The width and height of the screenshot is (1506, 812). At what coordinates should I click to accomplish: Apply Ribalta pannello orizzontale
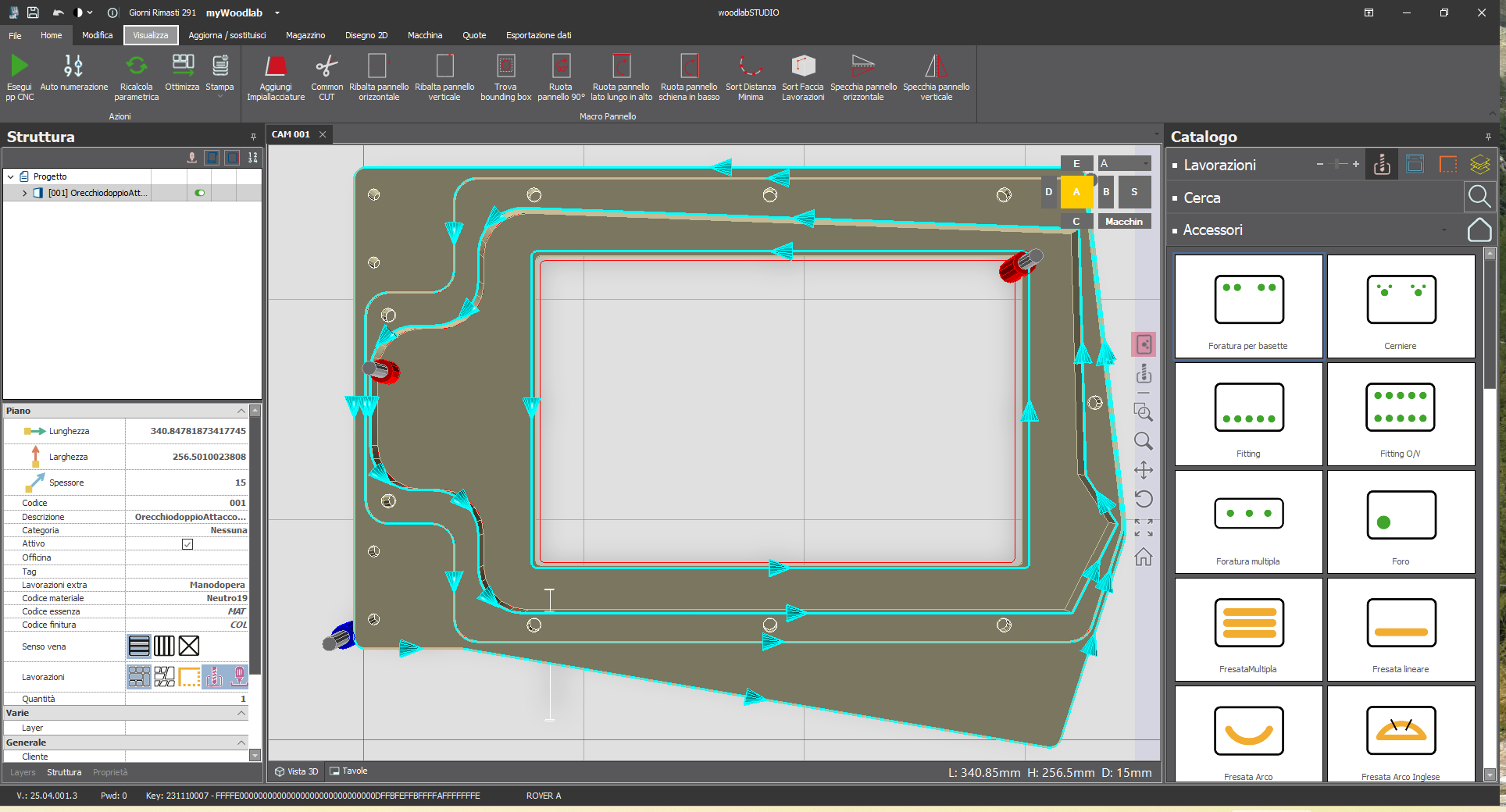(x=378, y=76)
